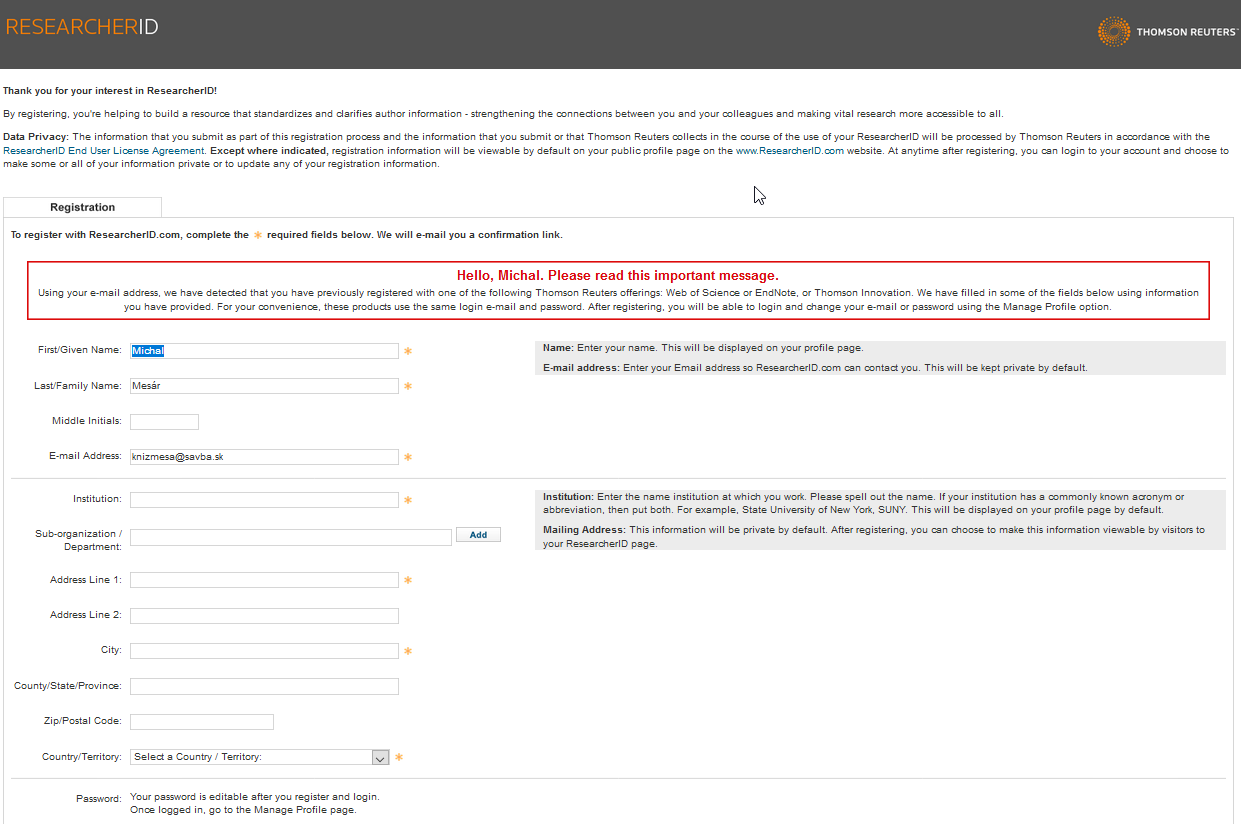The image size is (1241, 824).
Task: Click the bold "Data Privacy:" text
Action: click(36, 137)
